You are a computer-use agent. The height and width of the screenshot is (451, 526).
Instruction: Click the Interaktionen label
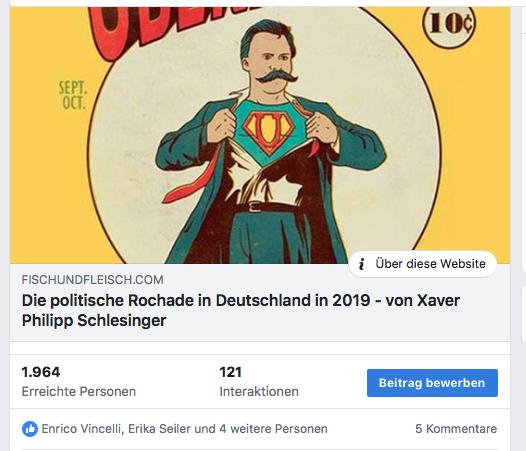click(x=259, y=392)
